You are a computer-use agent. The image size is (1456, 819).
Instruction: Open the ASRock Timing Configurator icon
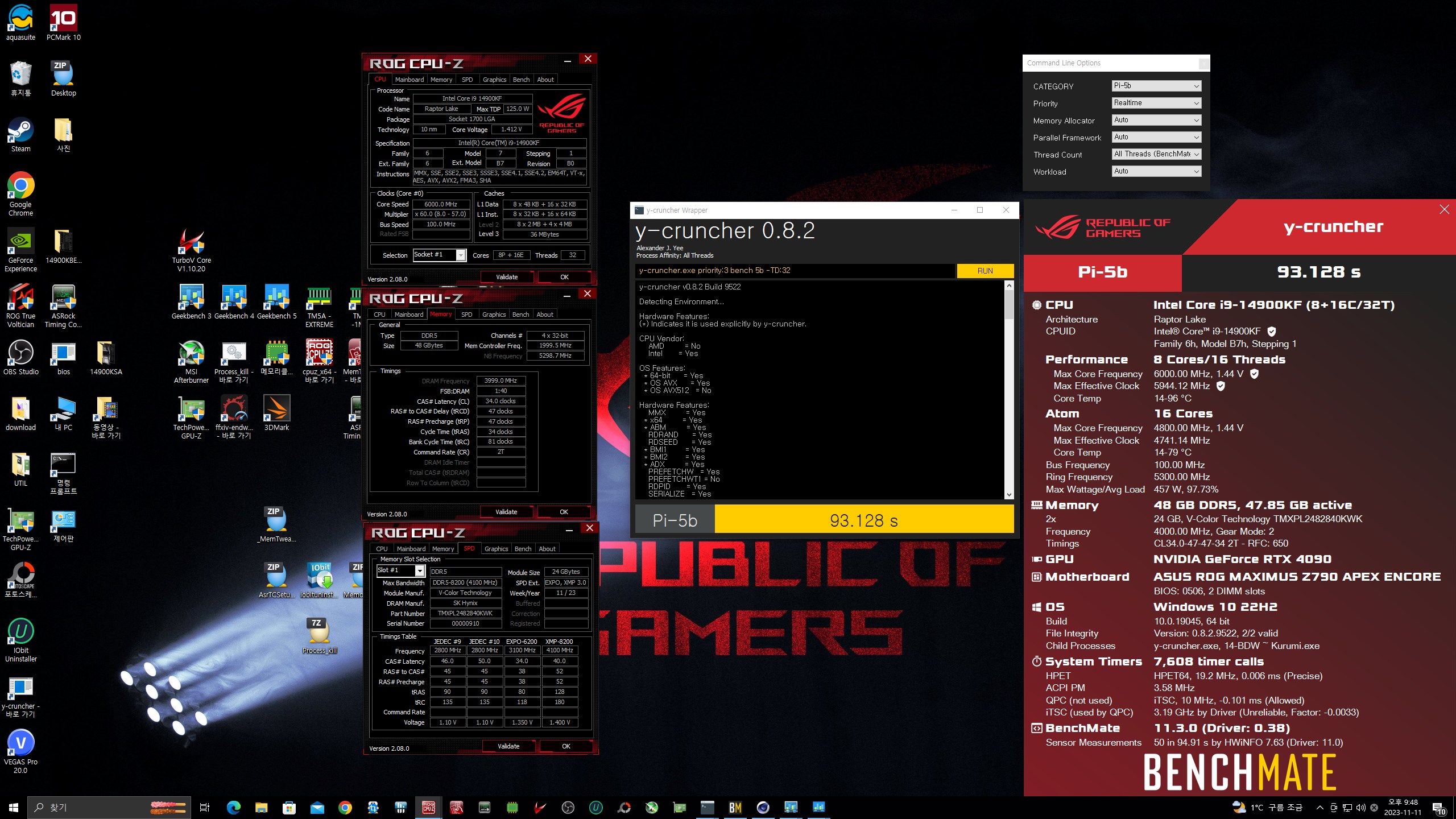(63, 305)
